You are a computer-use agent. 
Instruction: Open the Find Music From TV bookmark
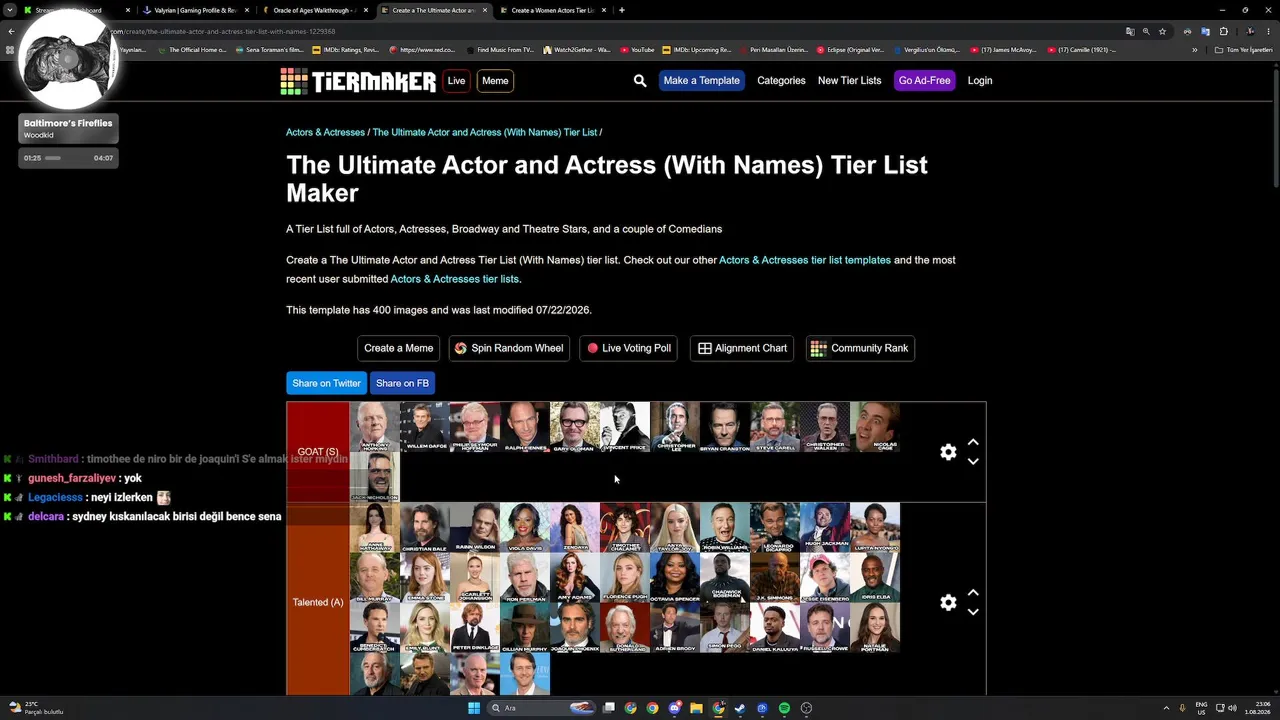pyautogui.click(x=500, y=50)
